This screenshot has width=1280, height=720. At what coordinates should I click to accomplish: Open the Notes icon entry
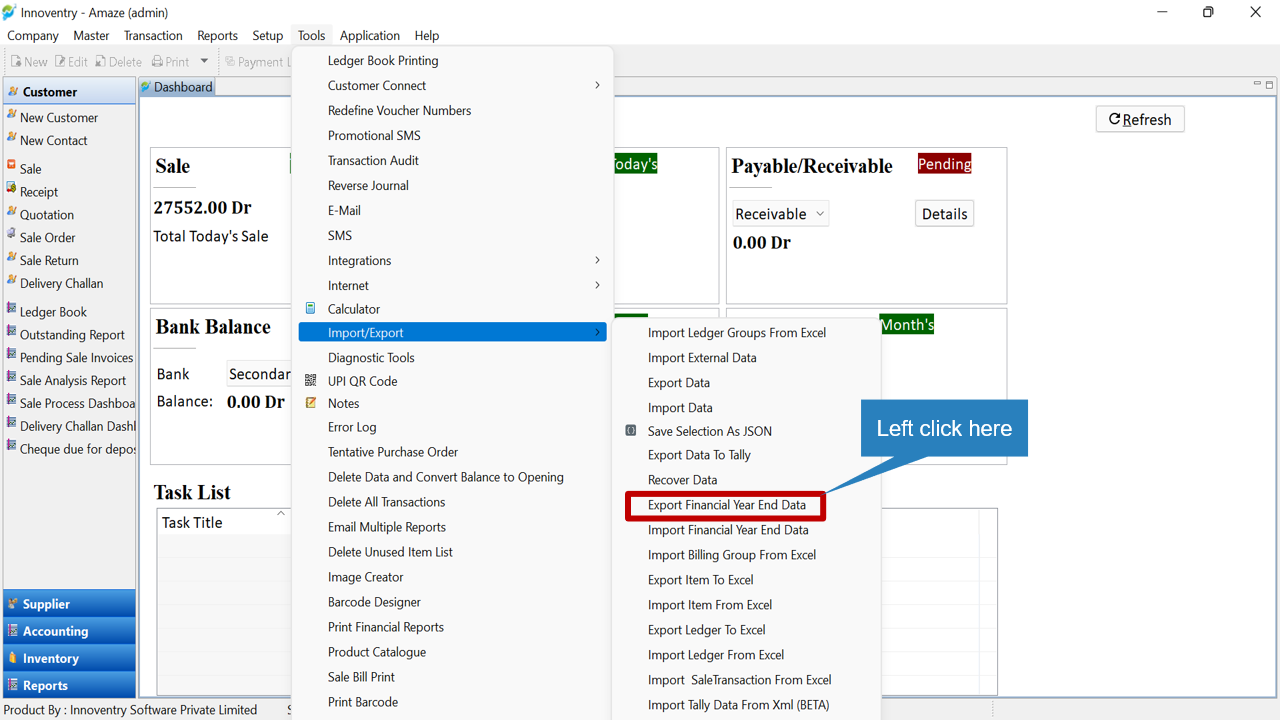point(311,403)
